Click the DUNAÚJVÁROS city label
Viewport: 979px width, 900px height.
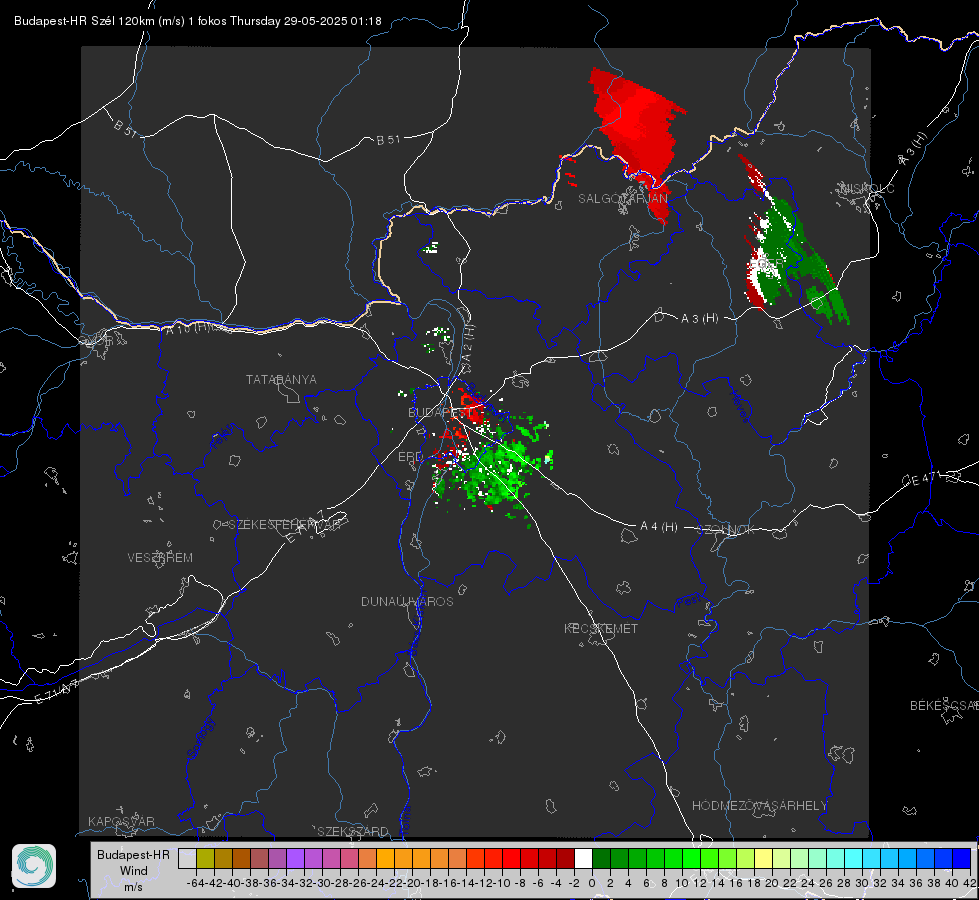pos(407,601)
